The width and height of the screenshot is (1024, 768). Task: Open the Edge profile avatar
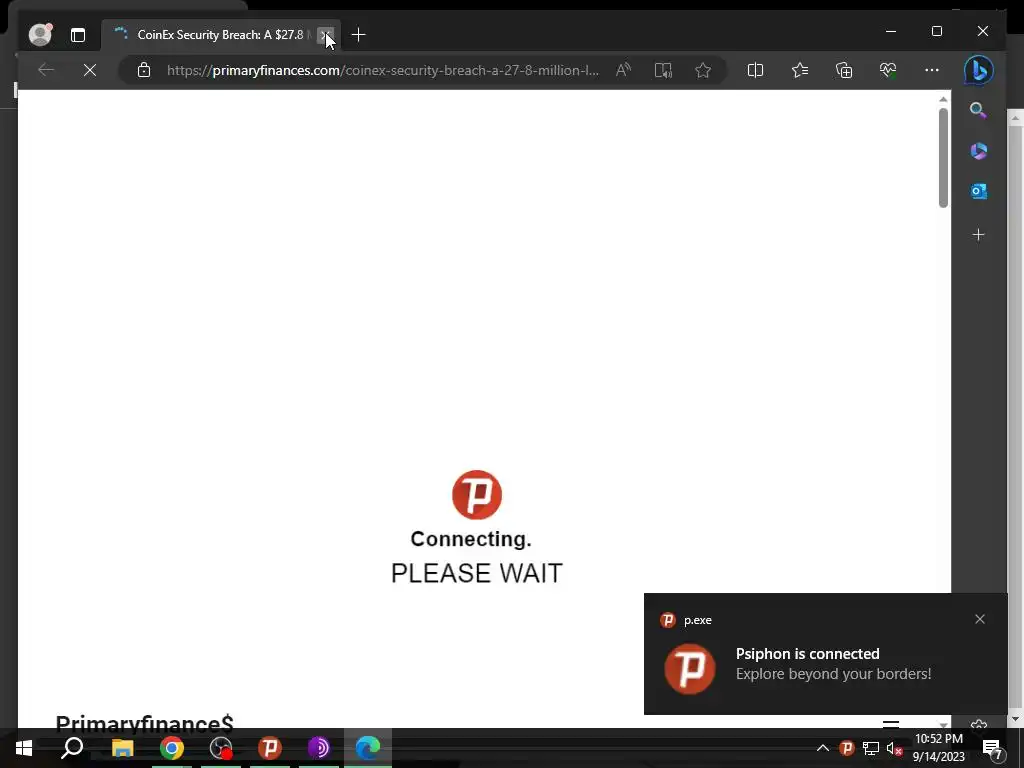pyautogui.click(x=40, y=35)
